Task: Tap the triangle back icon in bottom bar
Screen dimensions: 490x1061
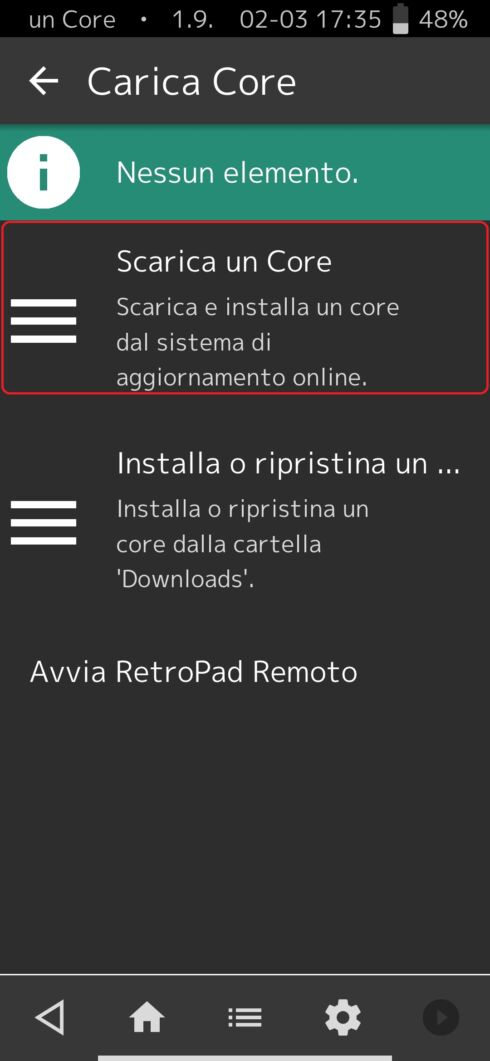Action: pyautogui.click(x=51, y=1017)
